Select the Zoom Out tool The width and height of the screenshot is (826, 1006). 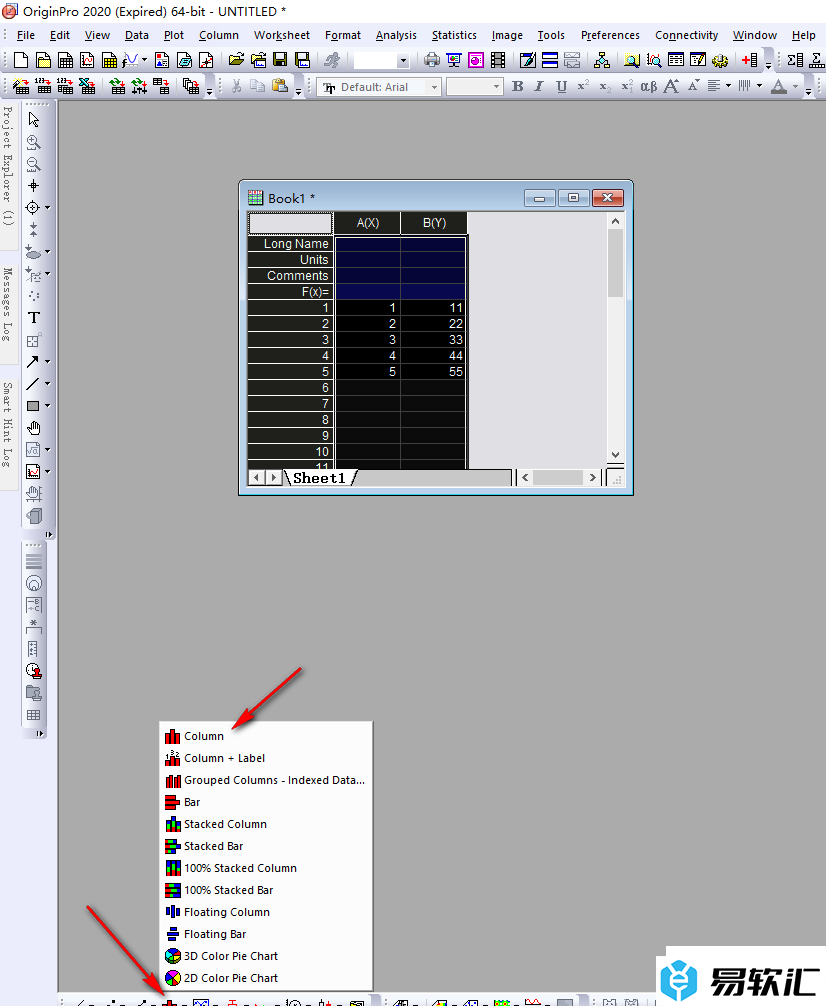(33, 164)
